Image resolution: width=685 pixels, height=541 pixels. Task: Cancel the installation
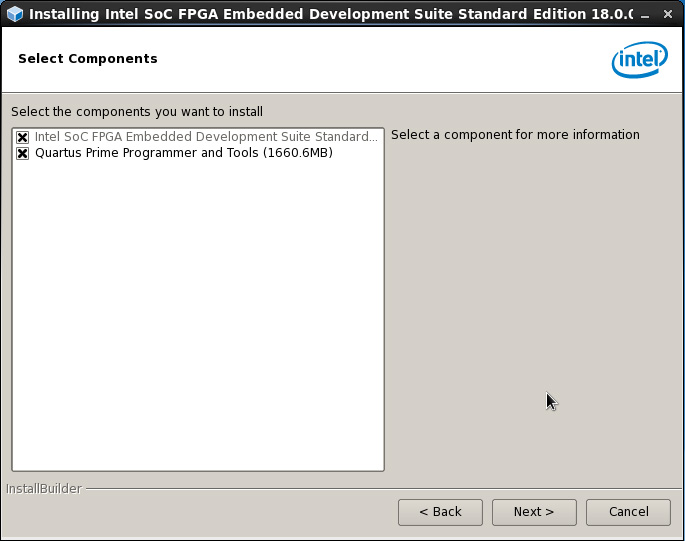click(628, 512)
